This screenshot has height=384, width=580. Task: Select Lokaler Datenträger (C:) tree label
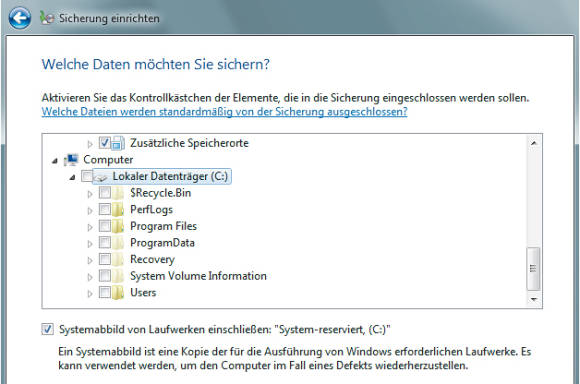(x=170, y=176)
